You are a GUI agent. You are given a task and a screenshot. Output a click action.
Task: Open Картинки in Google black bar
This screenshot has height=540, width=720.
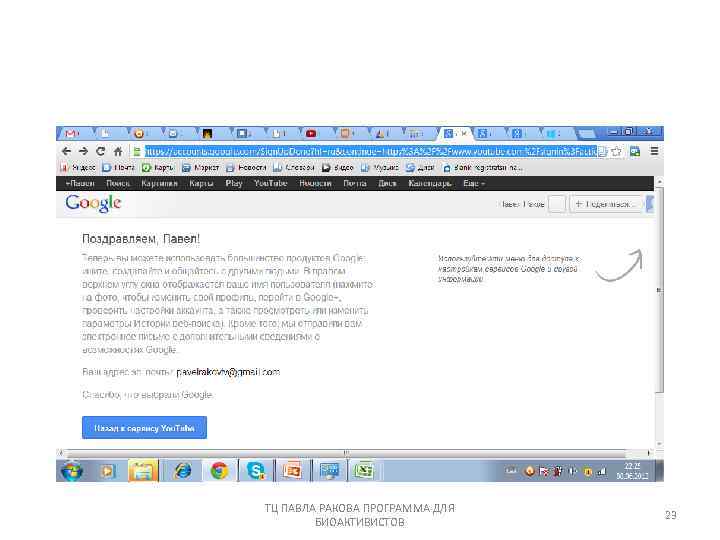coord(159,183)
